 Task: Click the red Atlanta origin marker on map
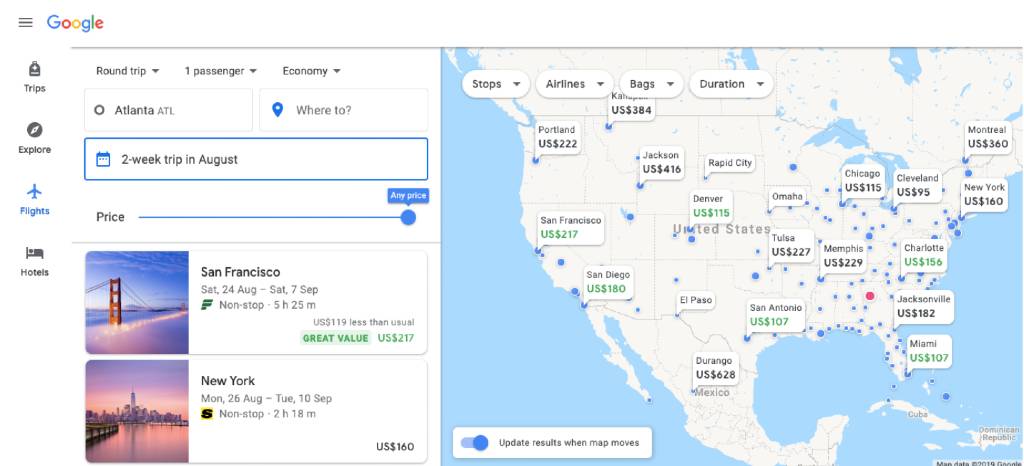tap(870, 296)
